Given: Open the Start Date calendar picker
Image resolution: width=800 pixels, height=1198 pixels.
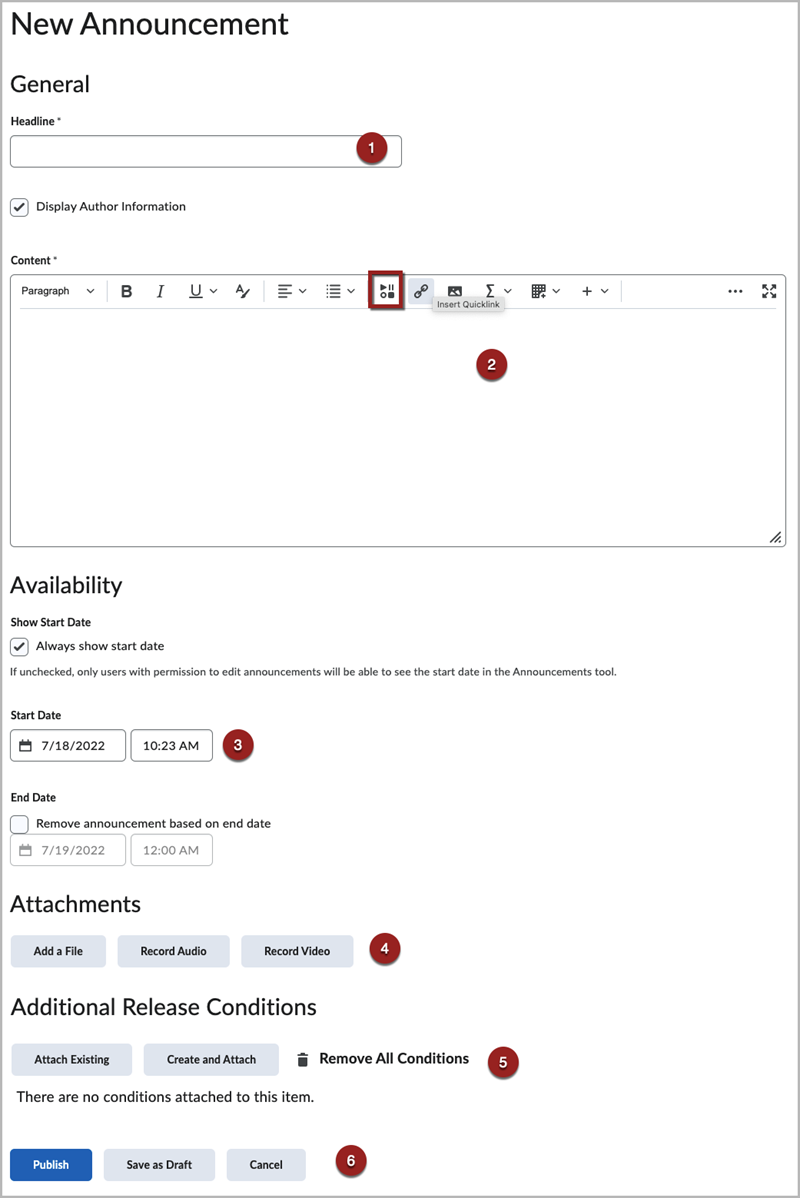Looking at the screenshot, I should coord(25,746).
